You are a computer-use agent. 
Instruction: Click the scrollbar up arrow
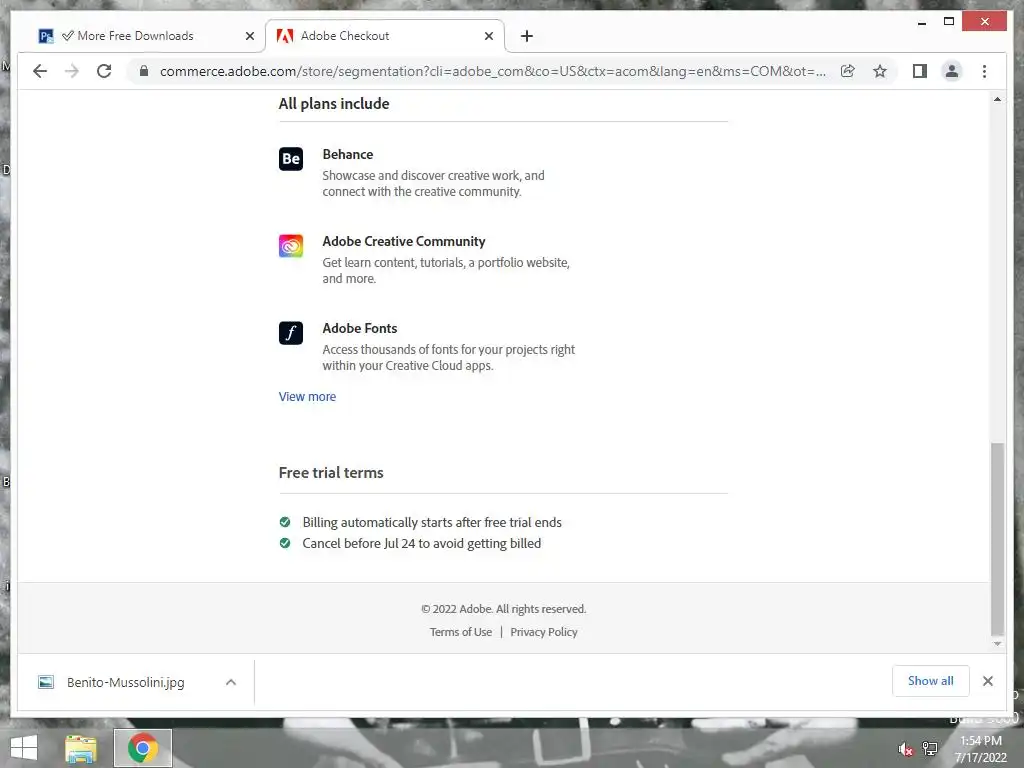[x=997, y=99]
